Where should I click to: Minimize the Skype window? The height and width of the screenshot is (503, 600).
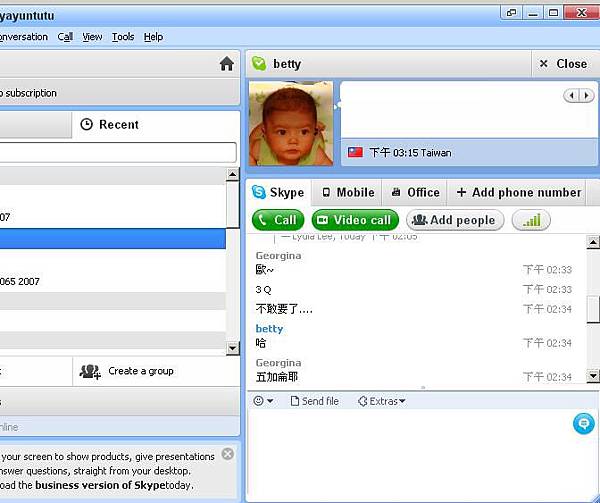tap(533, 13)
